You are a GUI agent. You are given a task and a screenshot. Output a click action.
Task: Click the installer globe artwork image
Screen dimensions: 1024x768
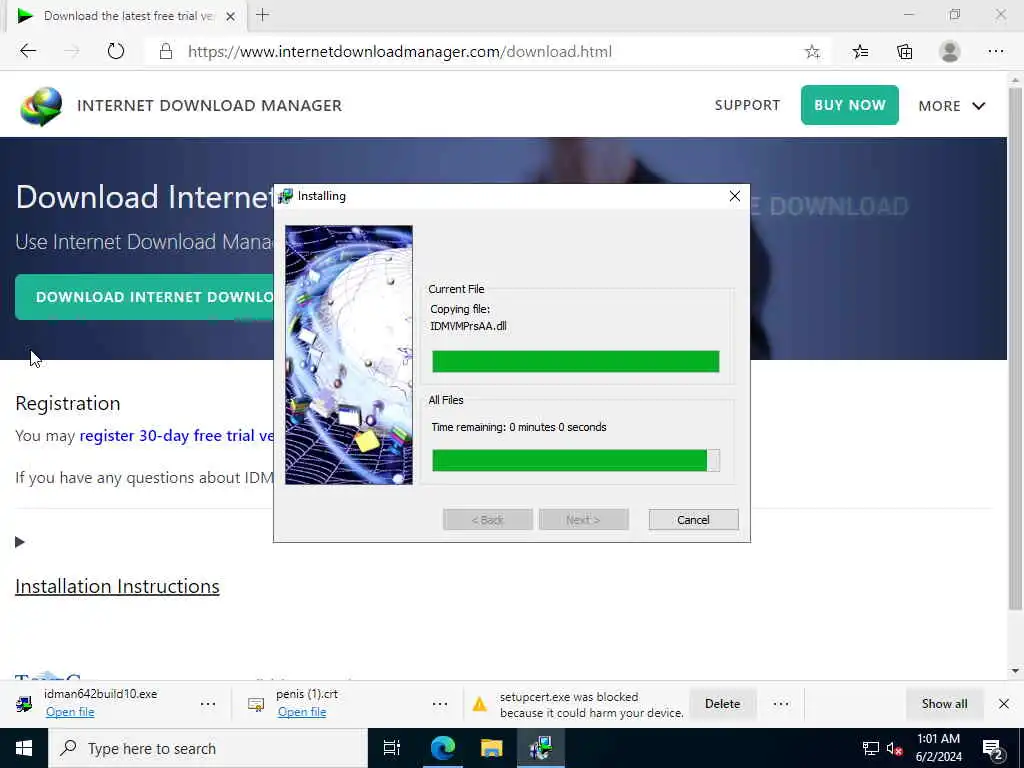[349, 355]
